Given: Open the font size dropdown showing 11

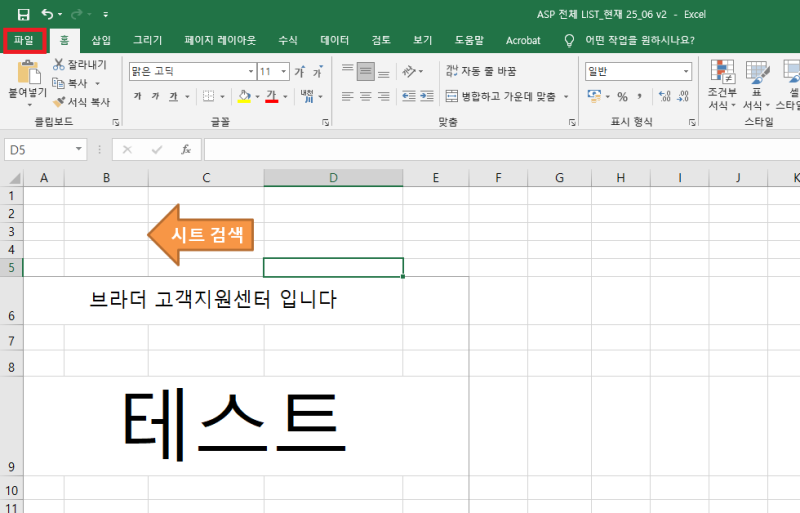Looking at the screenshot, I should click(284, 71).
